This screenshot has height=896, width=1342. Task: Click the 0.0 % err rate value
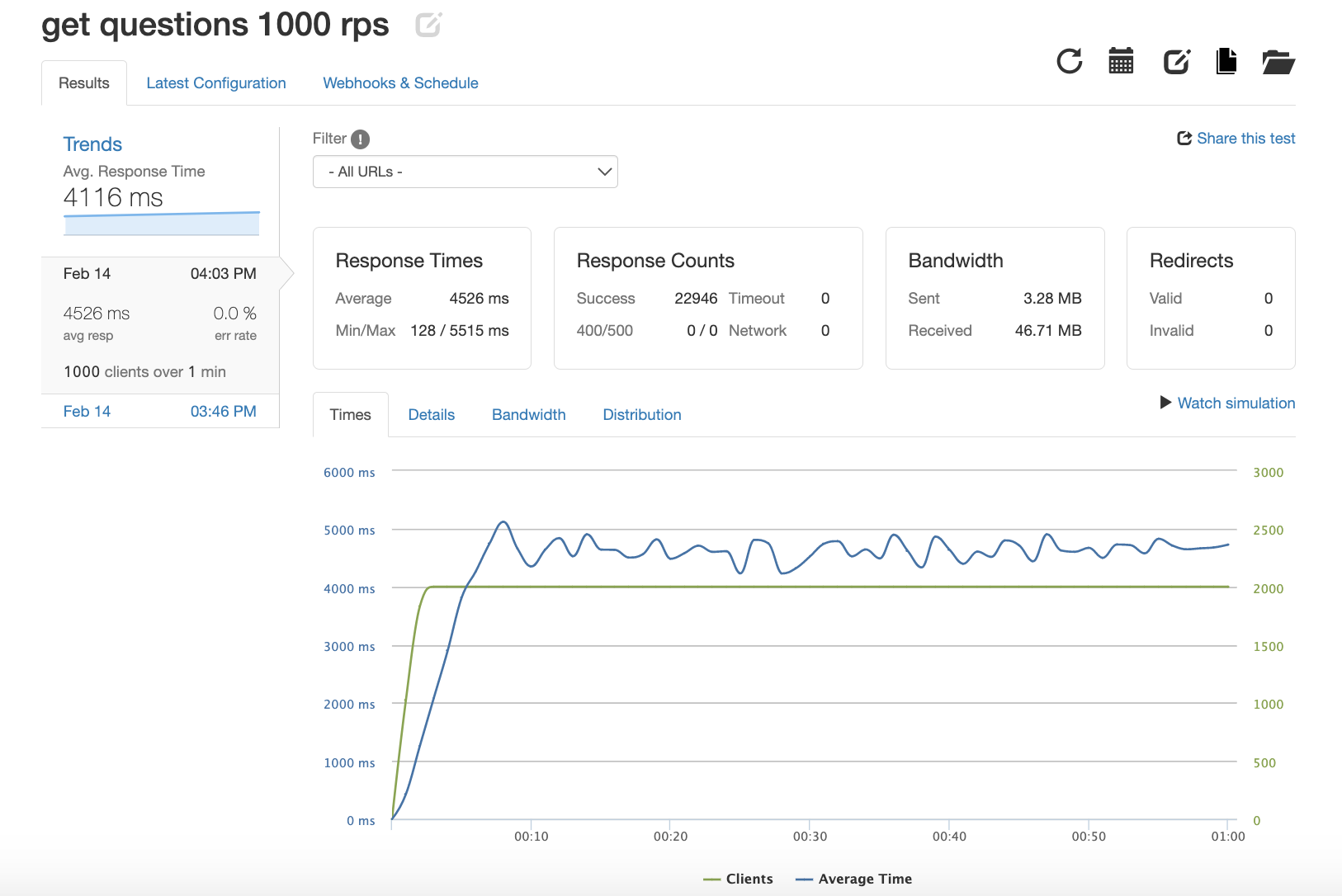click(x=234, y=314)
